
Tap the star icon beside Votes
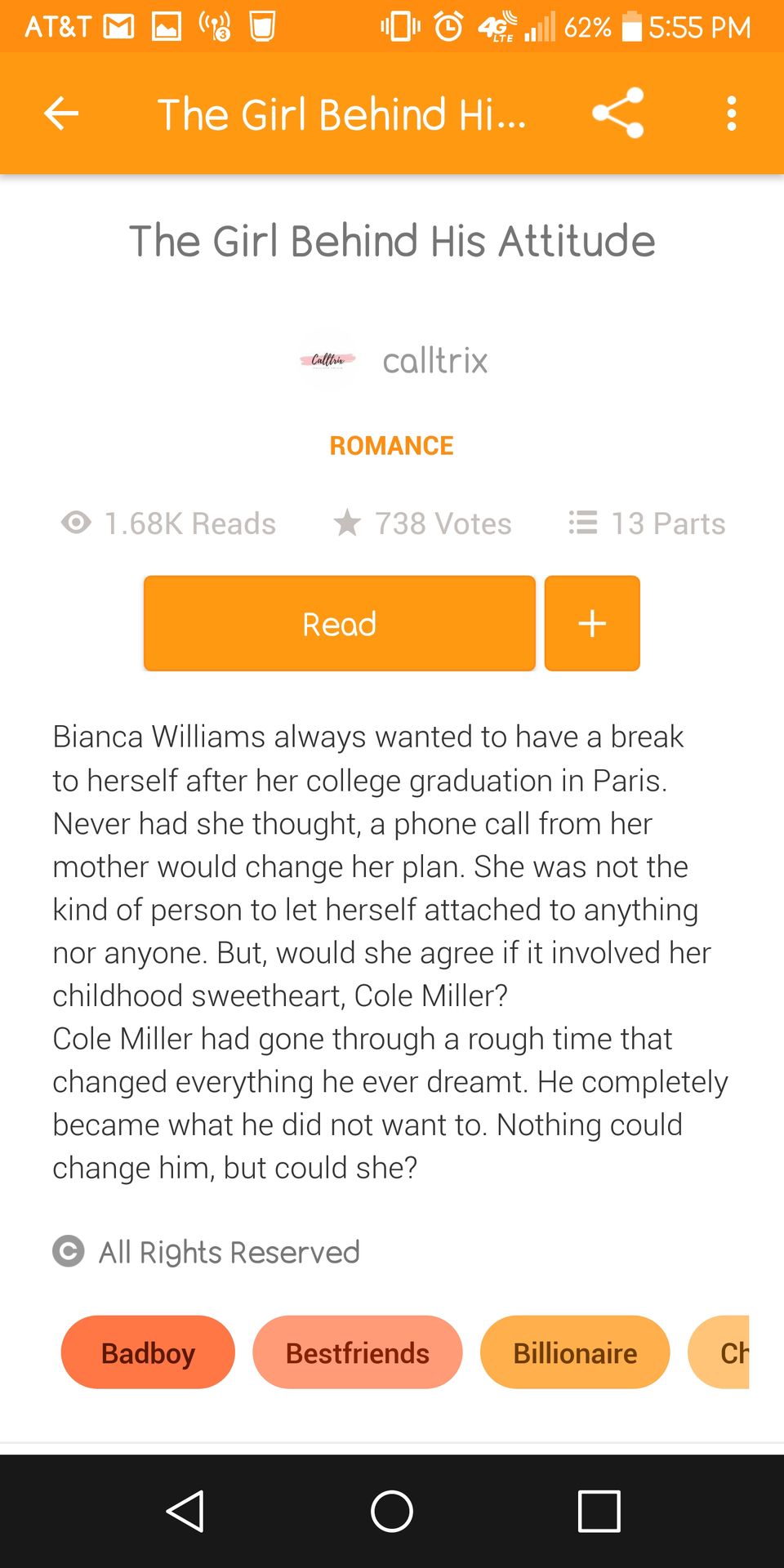(x=347, y=523)
